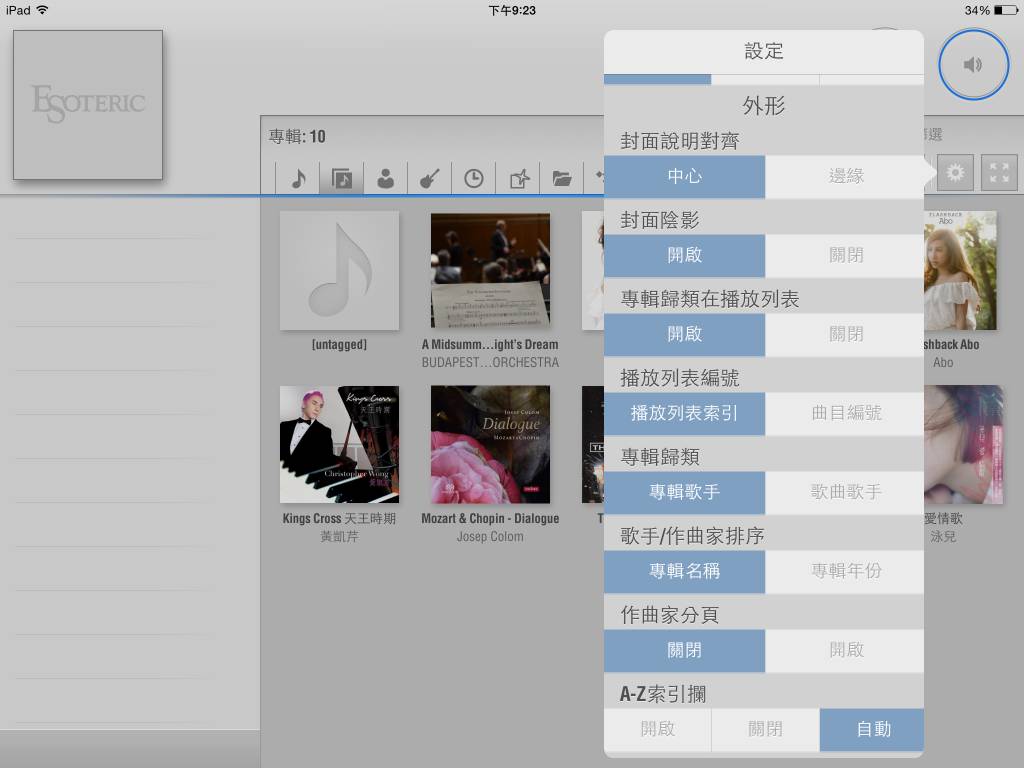Switch to the second settings tab

[x=763, y=79]
